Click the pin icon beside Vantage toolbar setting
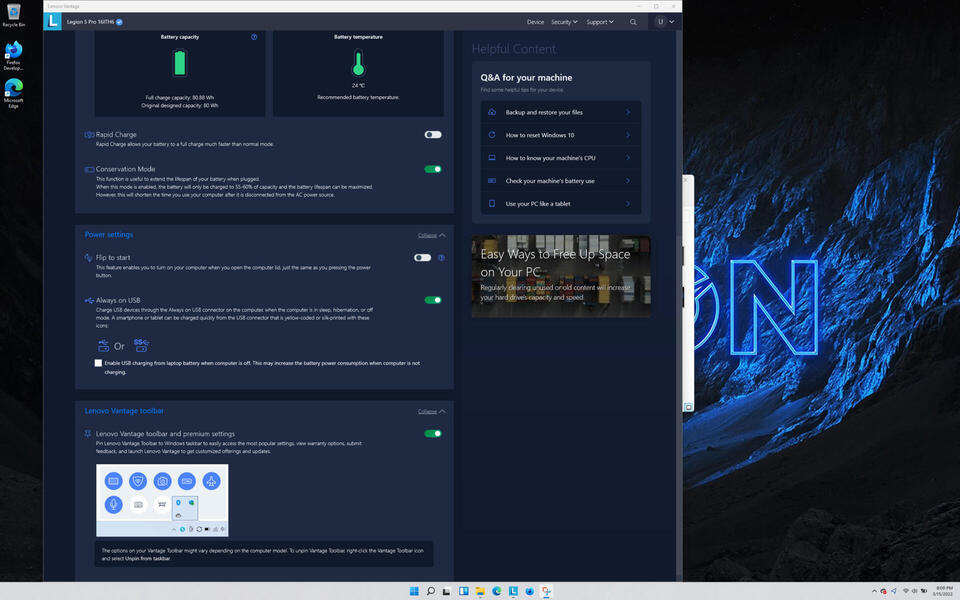 click(88, 433)
